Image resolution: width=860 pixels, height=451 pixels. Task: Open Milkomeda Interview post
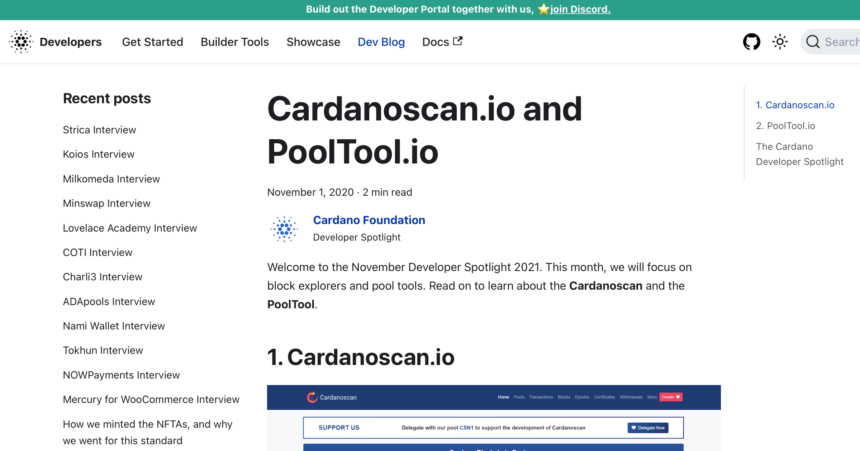pos(111,179)
